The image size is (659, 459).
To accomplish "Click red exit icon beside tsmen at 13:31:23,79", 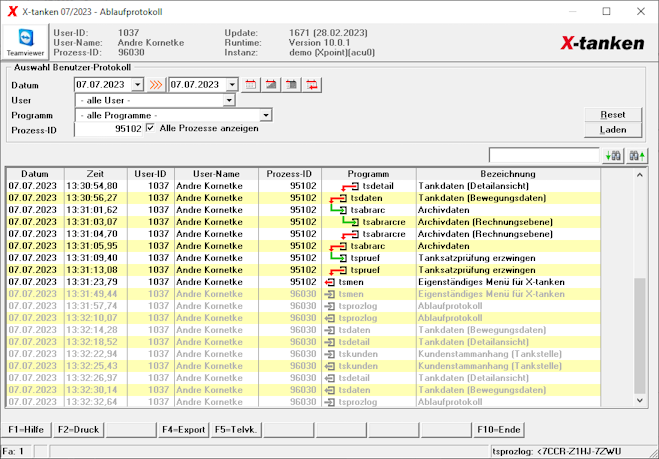I will pyautogui.click(x=330, y=282).
